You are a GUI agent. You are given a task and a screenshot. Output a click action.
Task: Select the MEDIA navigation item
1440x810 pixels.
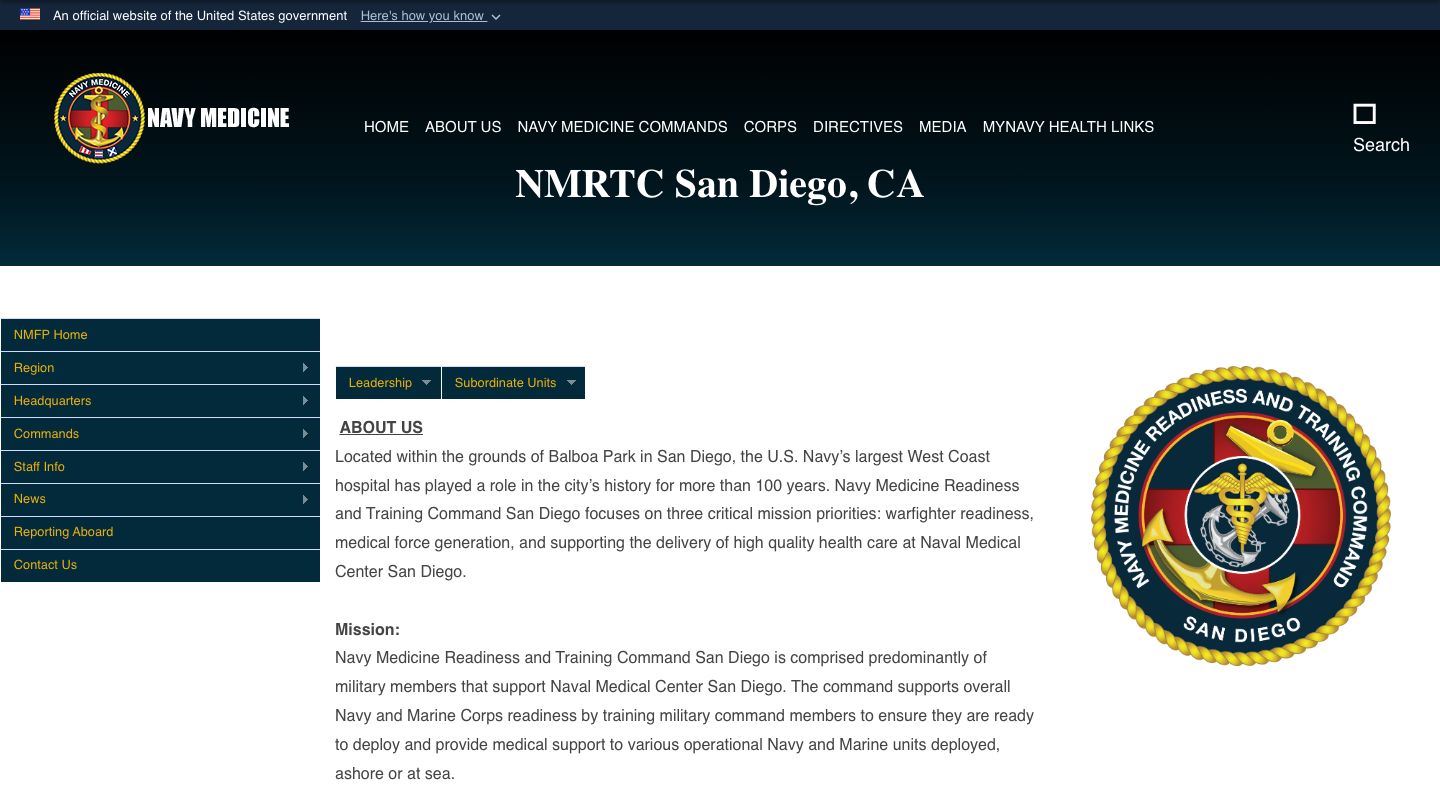(942, 127)
